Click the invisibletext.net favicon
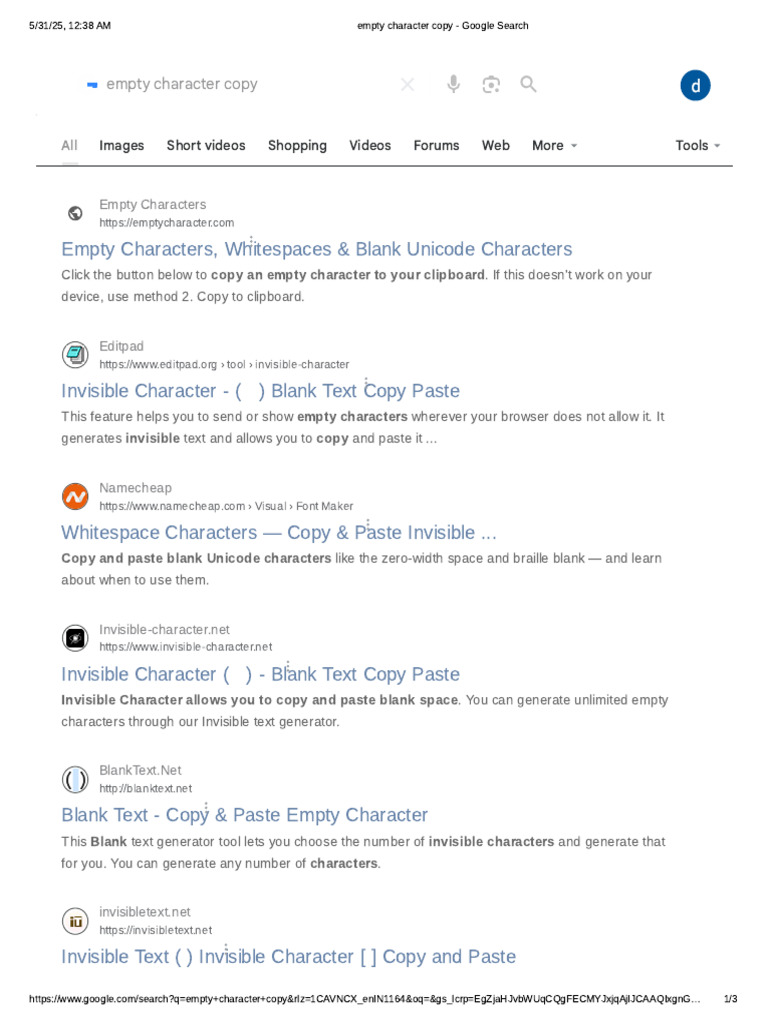Screen dimensions: 768x1024 click(75, 920)
